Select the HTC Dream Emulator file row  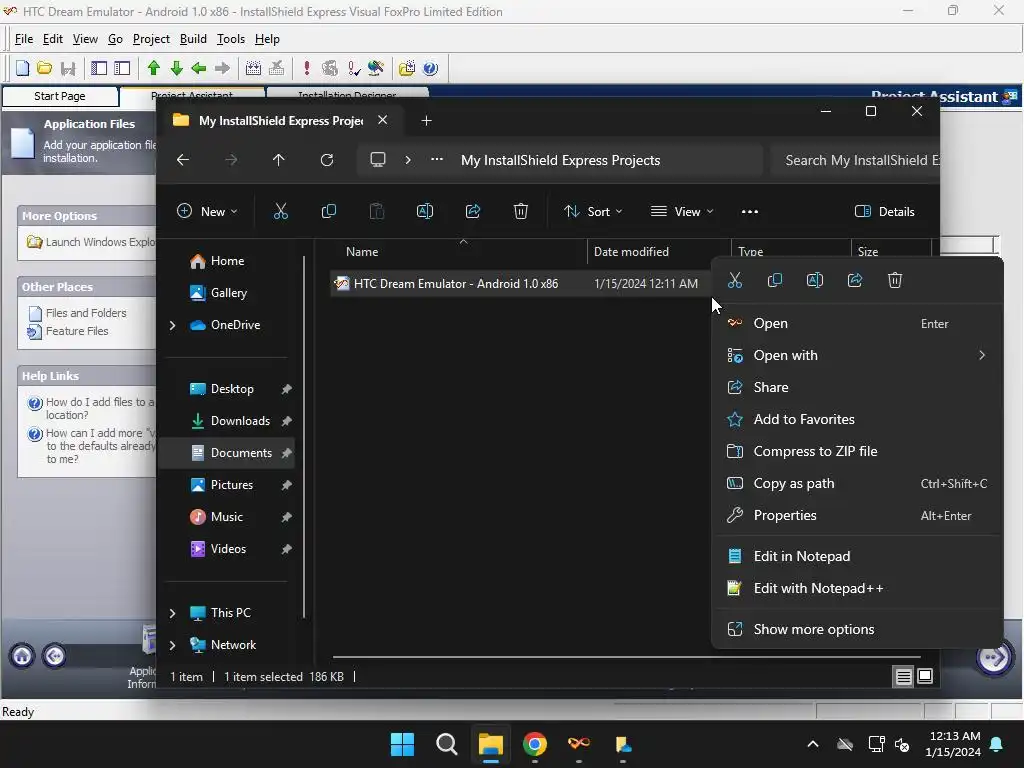(520, 284)
